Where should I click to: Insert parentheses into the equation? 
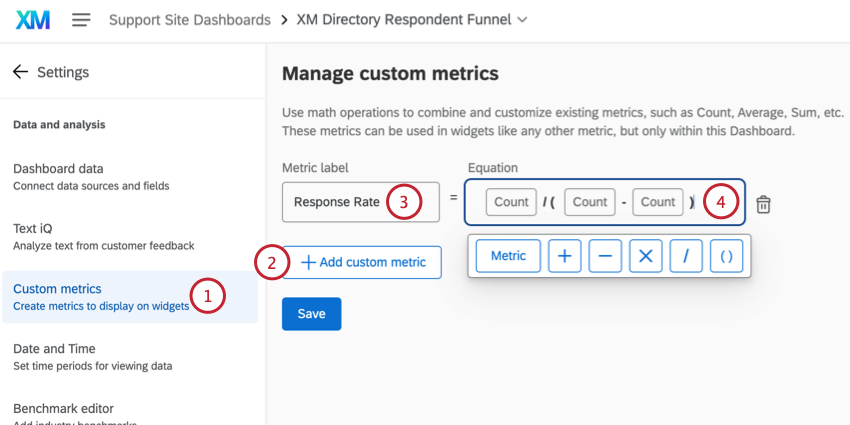726,256
